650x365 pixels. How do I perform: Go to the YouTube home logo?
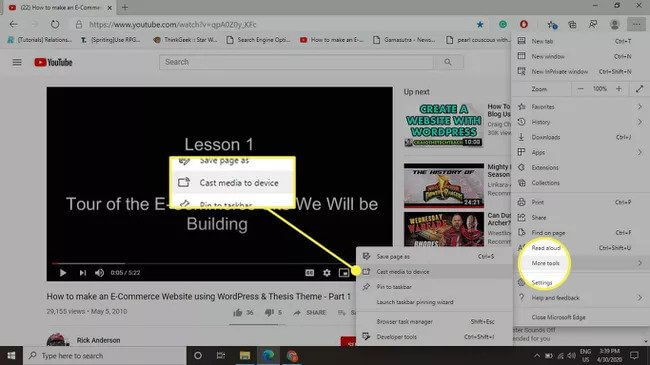click(53, 62)
